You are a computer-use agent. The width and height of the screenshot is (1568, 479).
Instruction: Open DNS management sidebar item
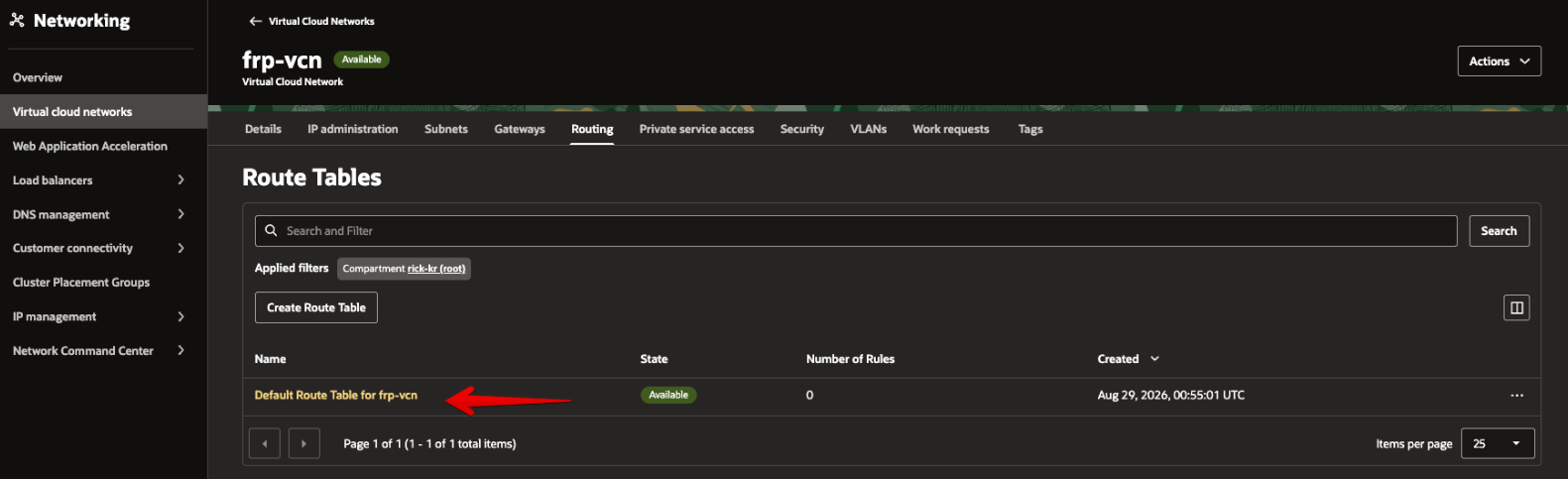[x=61, y=214]
